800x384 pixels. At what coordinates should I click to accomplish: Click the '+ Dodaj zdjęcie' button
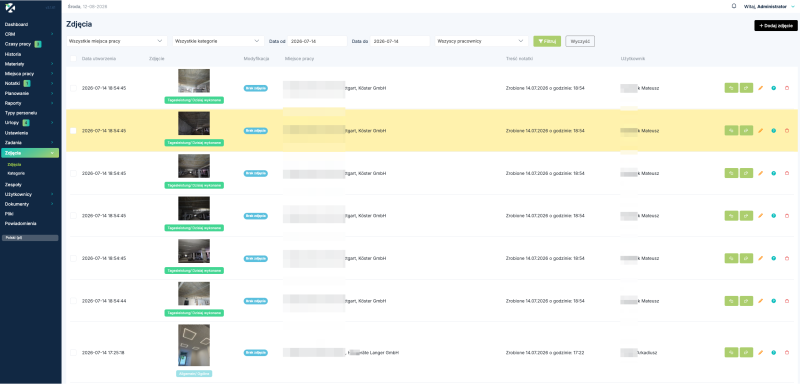tap(776, 25)
